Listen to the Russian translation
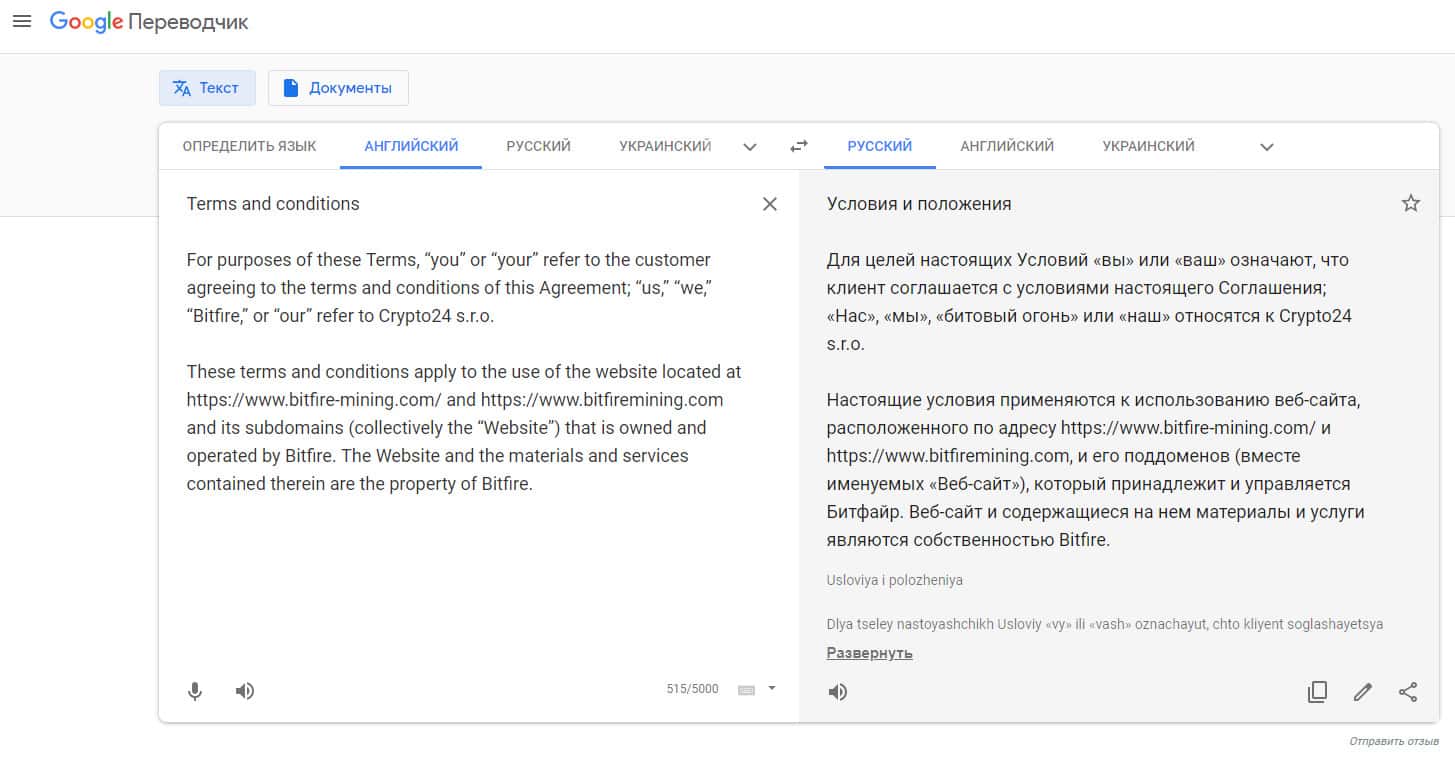This screenshot has height=759, width=1455. 838,692
